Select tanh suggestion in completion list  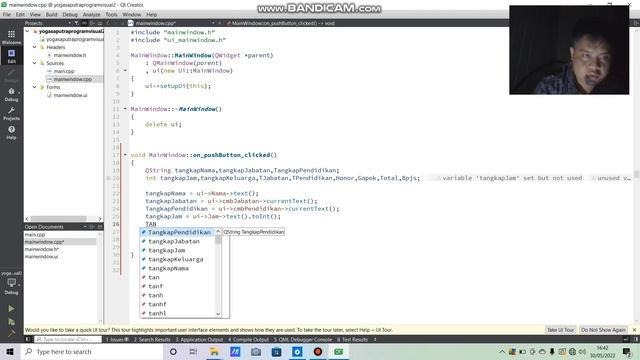pyautogui.click(x=177, y=295)
